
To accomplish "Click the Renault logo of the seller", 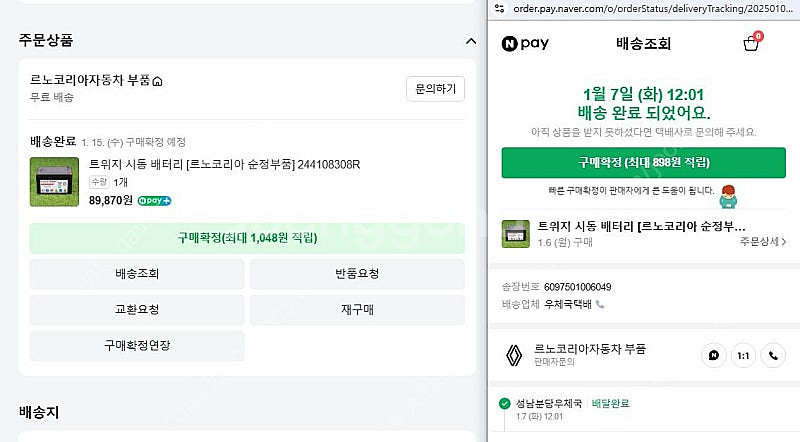I will point(514,355).
